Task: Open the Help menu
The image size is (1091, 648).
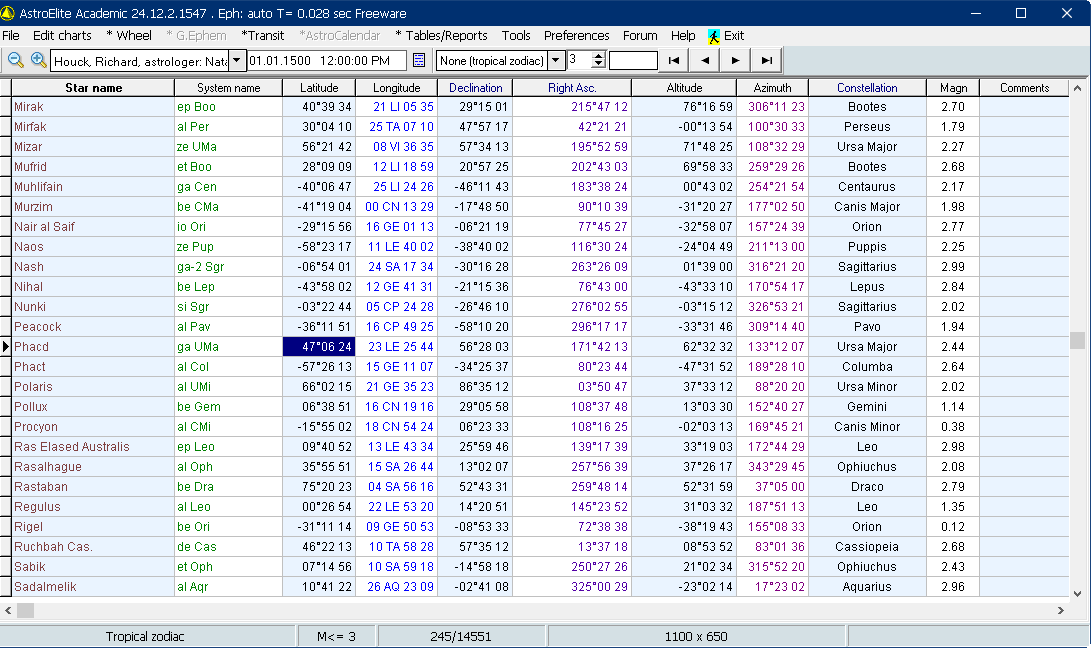Action: click(683, 36)
